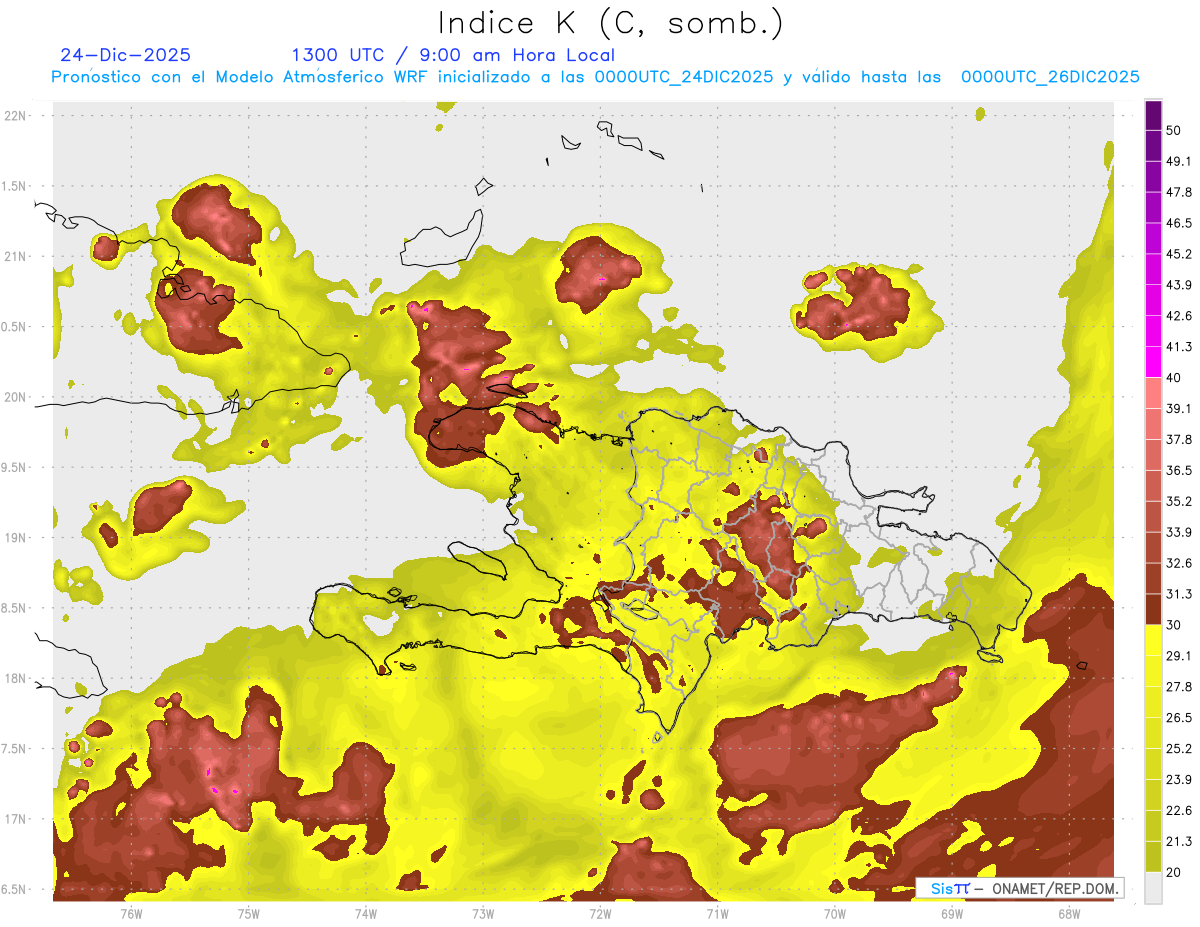Click the colorbar value '49.1'
This screenshot has height=927, width=1200.
click(x=1179, y=161)
